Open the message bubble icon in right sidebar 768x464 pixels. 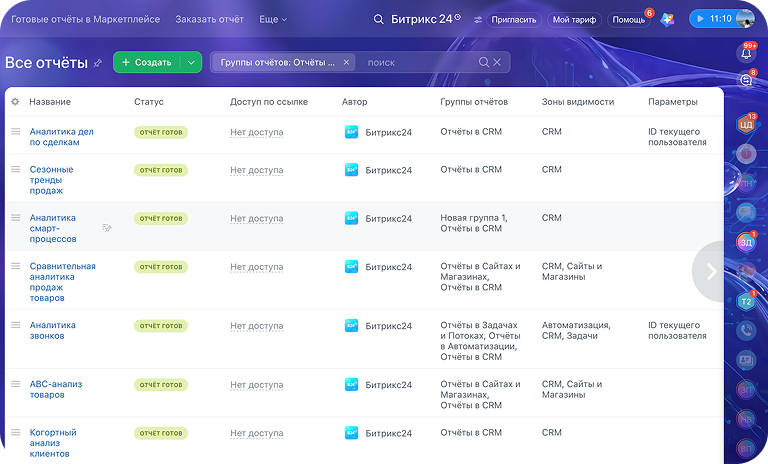pyautogui.click(x=746, y=213)
